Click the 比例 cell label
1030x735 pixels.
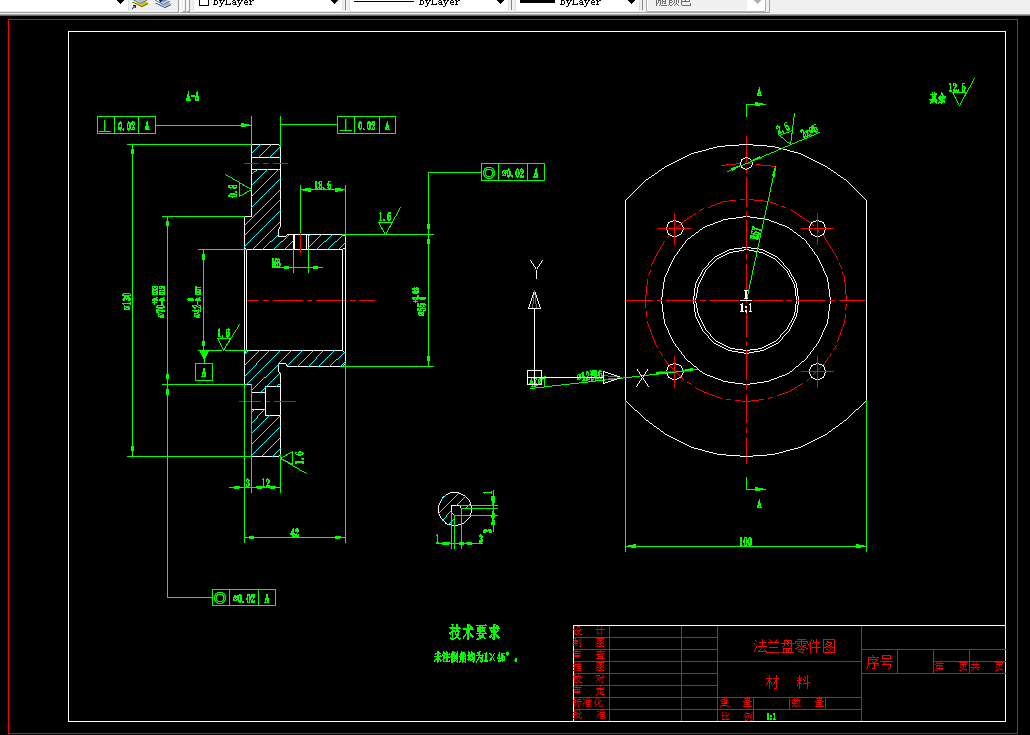tap(736, 716)
